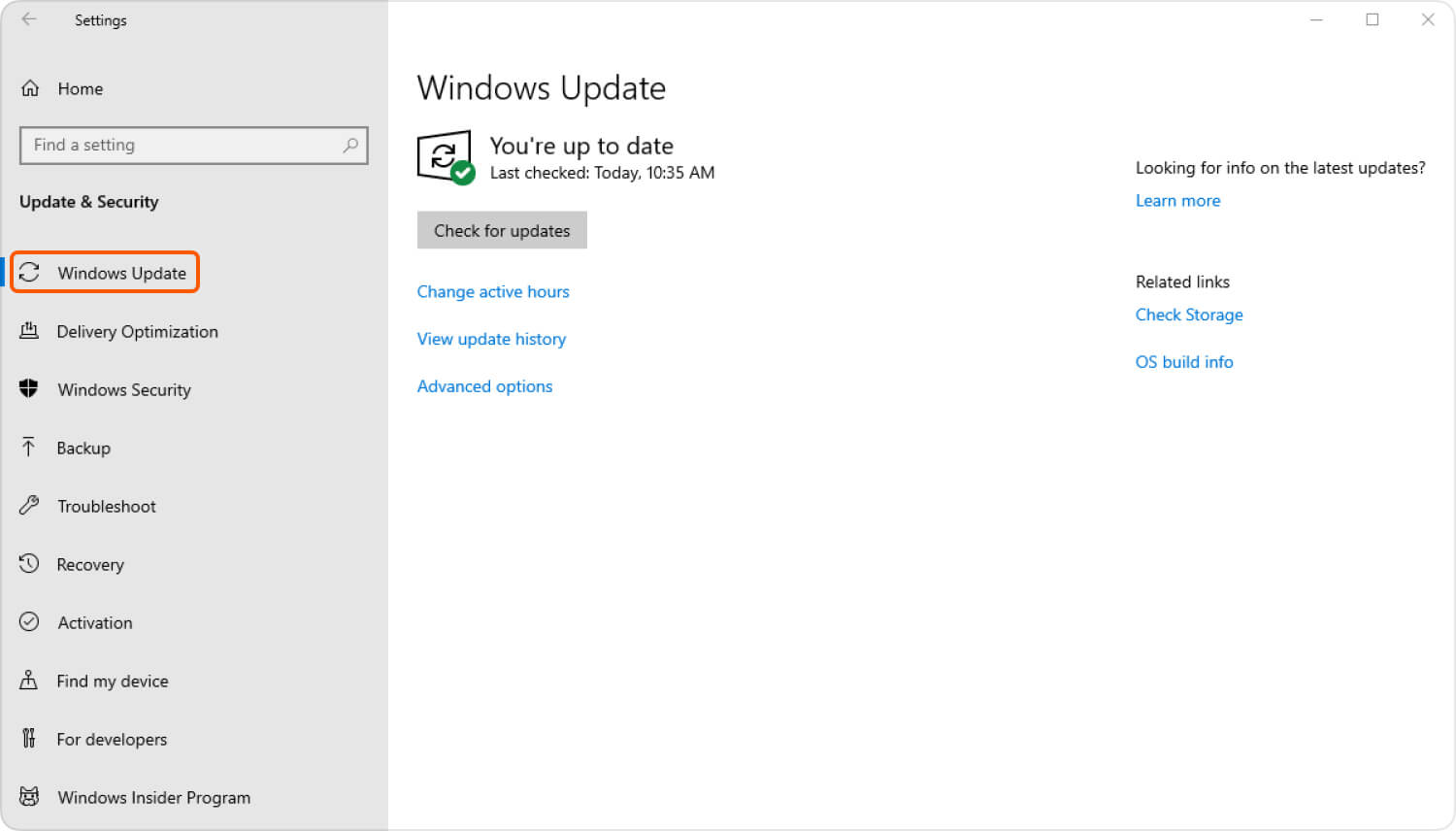Click the Home house icon
The image size is (1456, 831).
click(30, 88)
